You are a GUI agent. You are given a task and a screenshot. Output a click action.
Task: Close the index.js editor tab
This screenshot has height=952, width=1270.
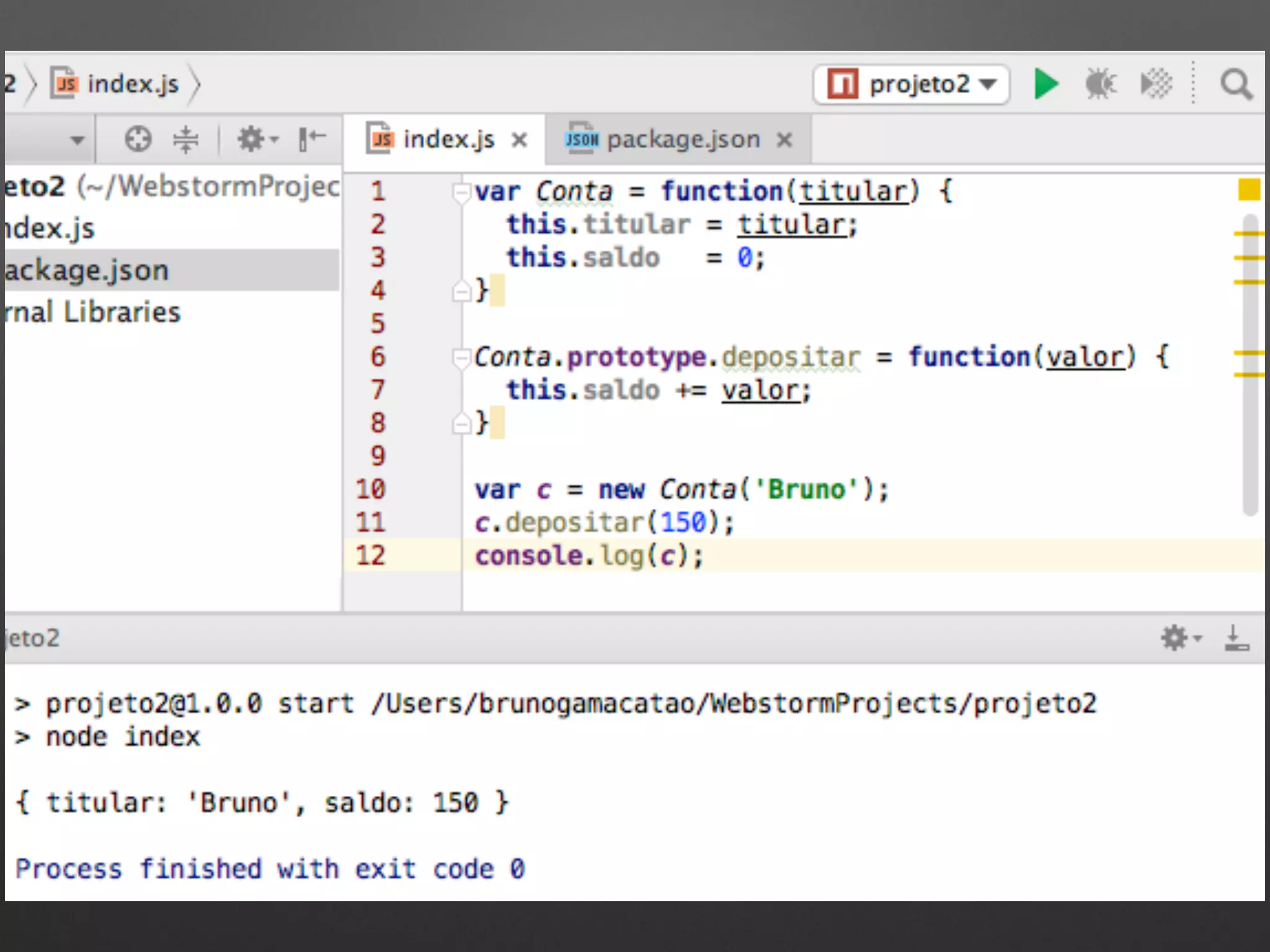pos(520,140)
